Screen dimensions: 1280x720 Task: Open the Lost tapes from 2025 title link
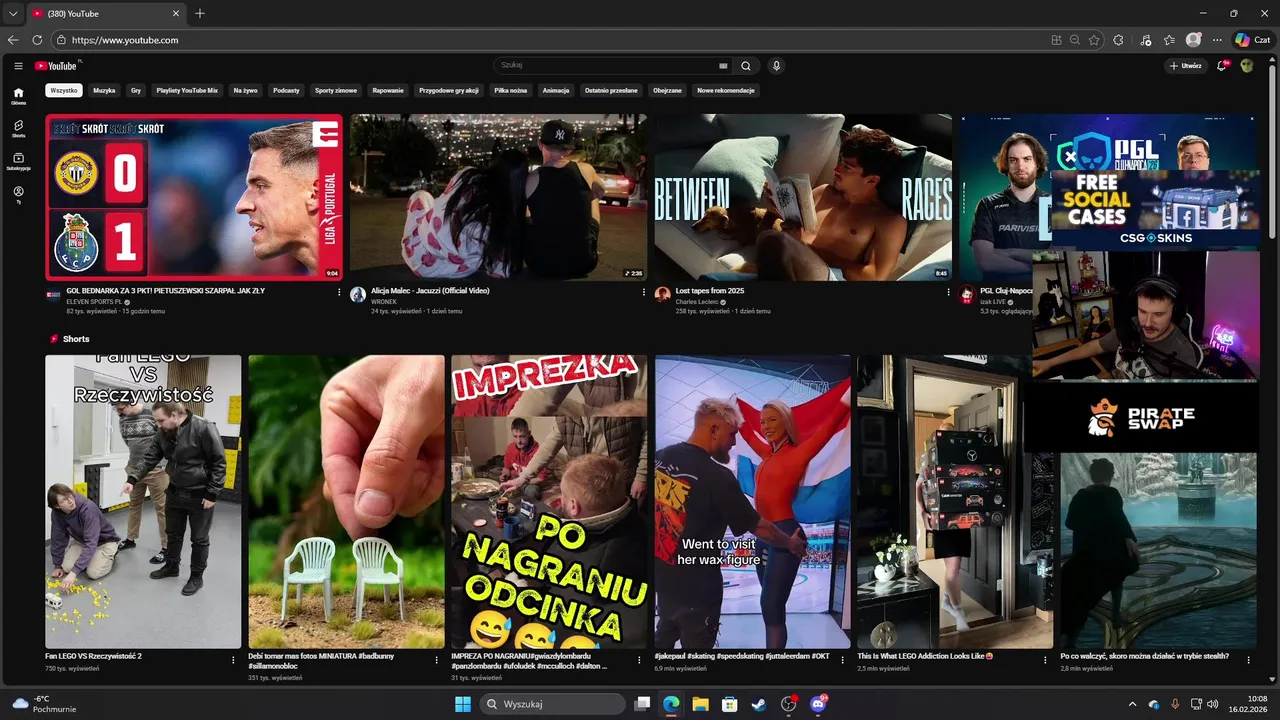coord(710,291)
